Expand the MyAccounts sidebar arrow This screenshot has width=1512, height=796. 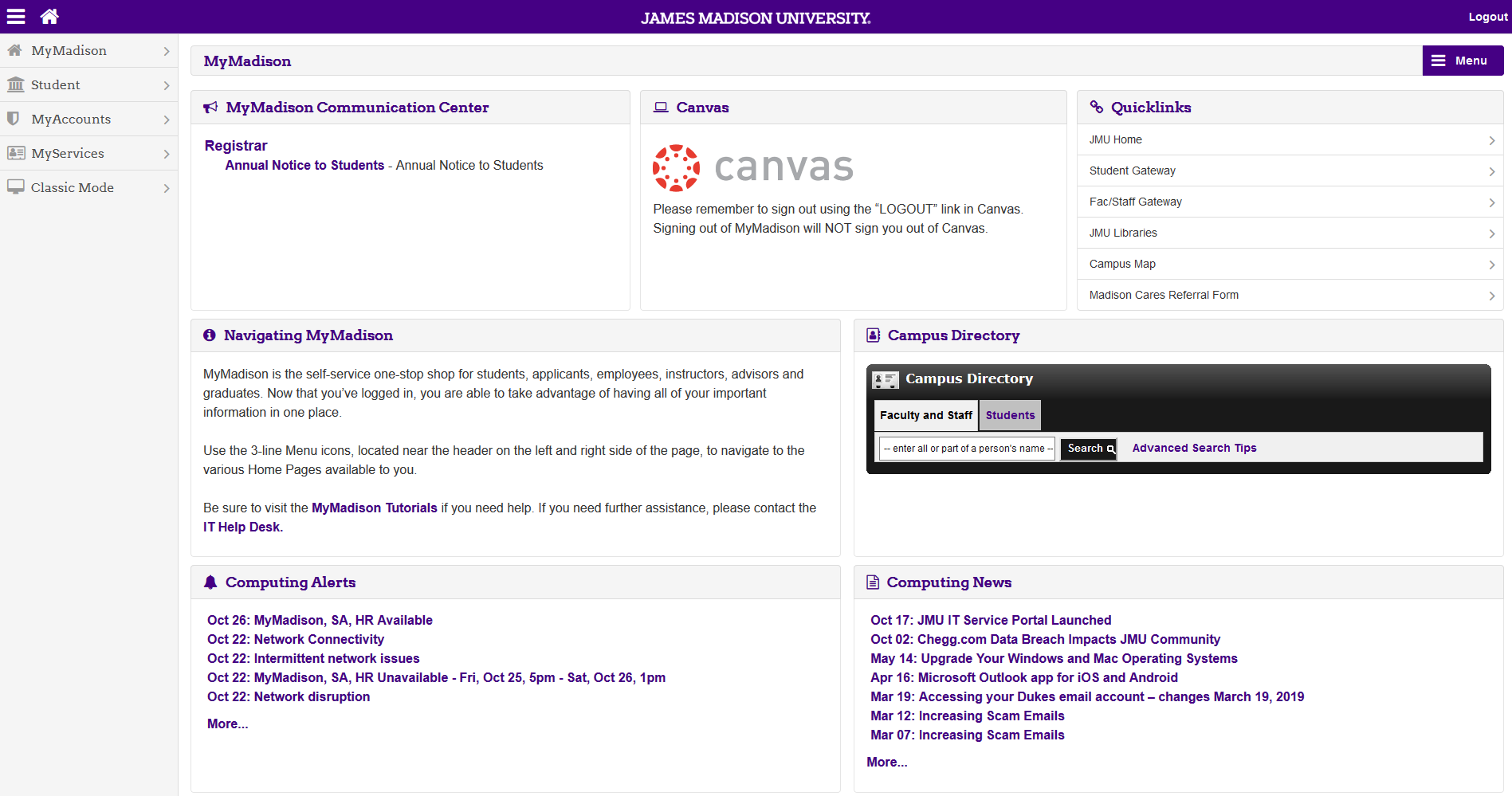pyautogui.click(x=167, y=120)
